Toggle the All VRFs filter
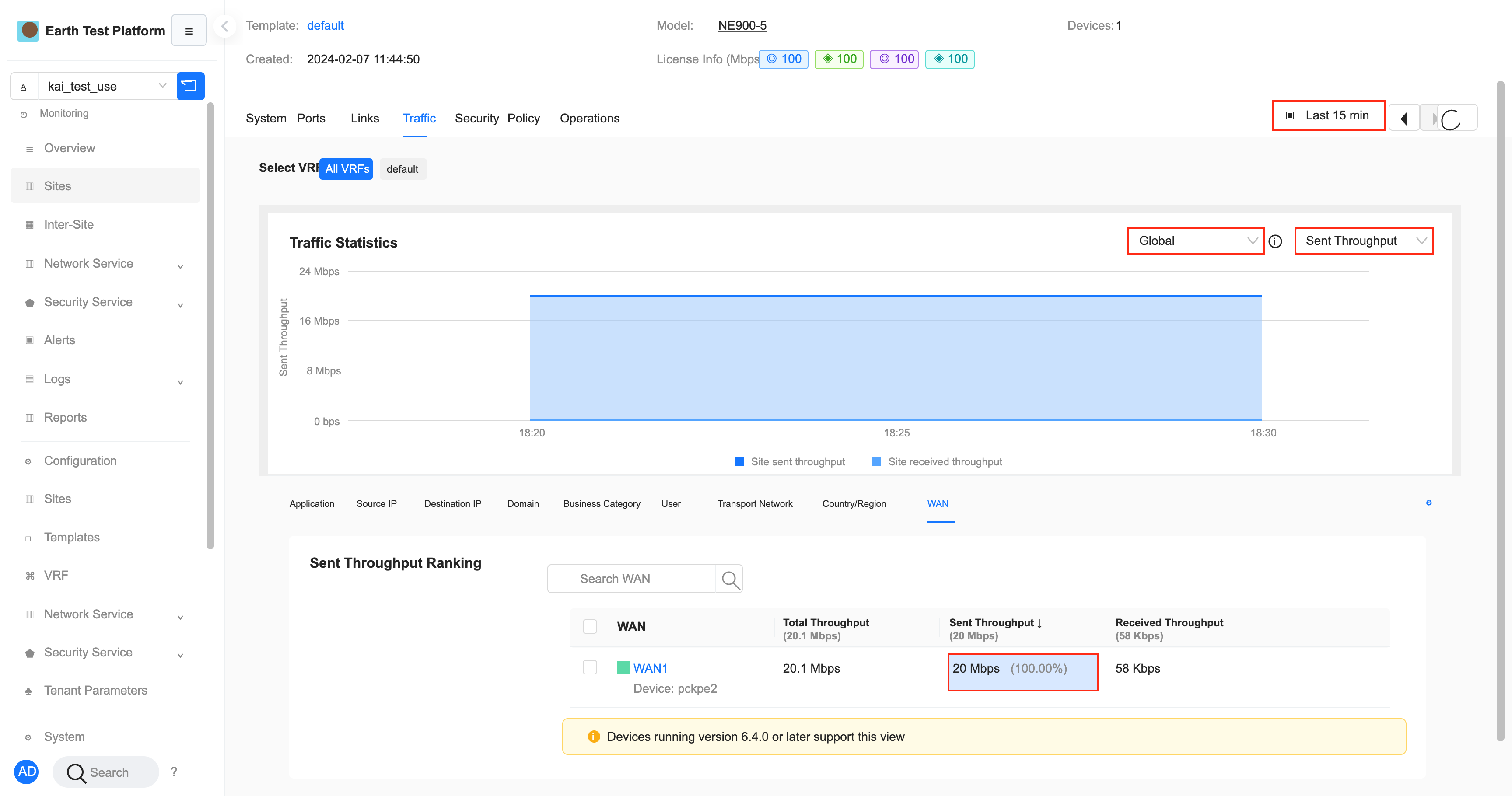1512x796 pixels. 346,169
